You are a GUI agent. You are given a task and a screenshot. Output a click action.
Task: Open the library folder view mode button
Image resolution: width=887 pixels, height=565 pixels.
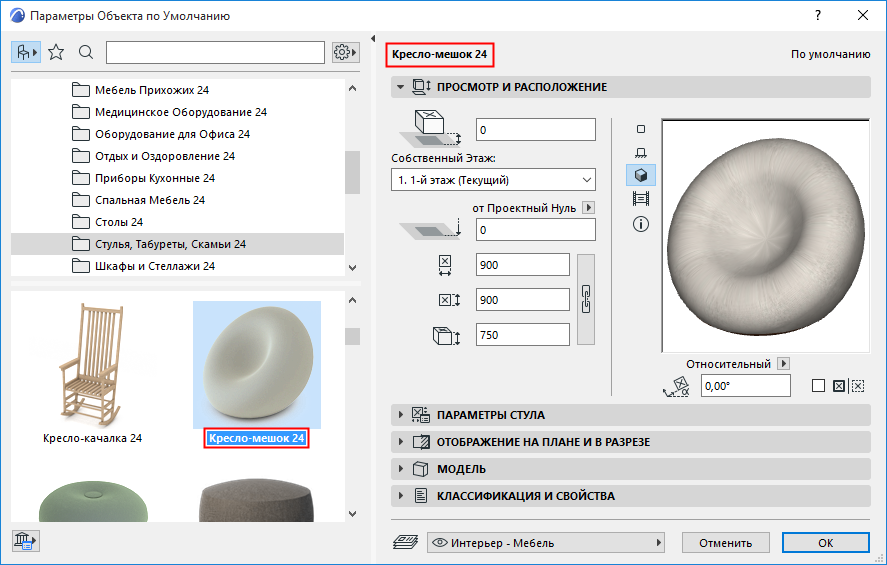pyautogui.click(x=26, y=53)
